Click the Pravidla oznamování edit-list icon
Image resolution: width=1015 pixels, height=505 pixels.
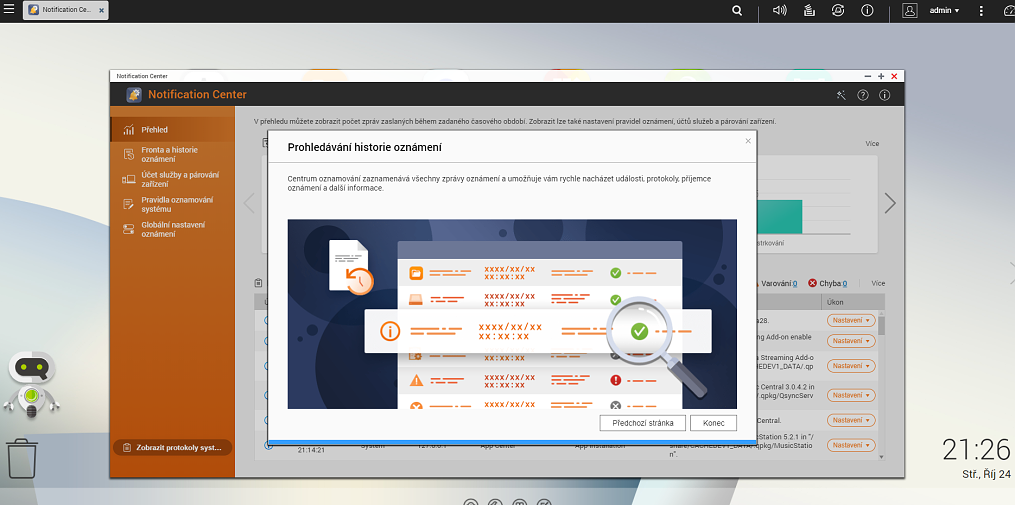coord(129,205)
